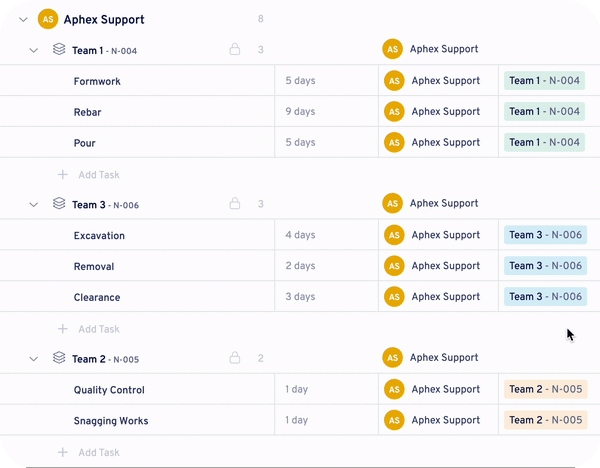Viewport: 600px width, 468px height.
Task: Click the Team 1 stacked layers icon
Action: point(59,49)
